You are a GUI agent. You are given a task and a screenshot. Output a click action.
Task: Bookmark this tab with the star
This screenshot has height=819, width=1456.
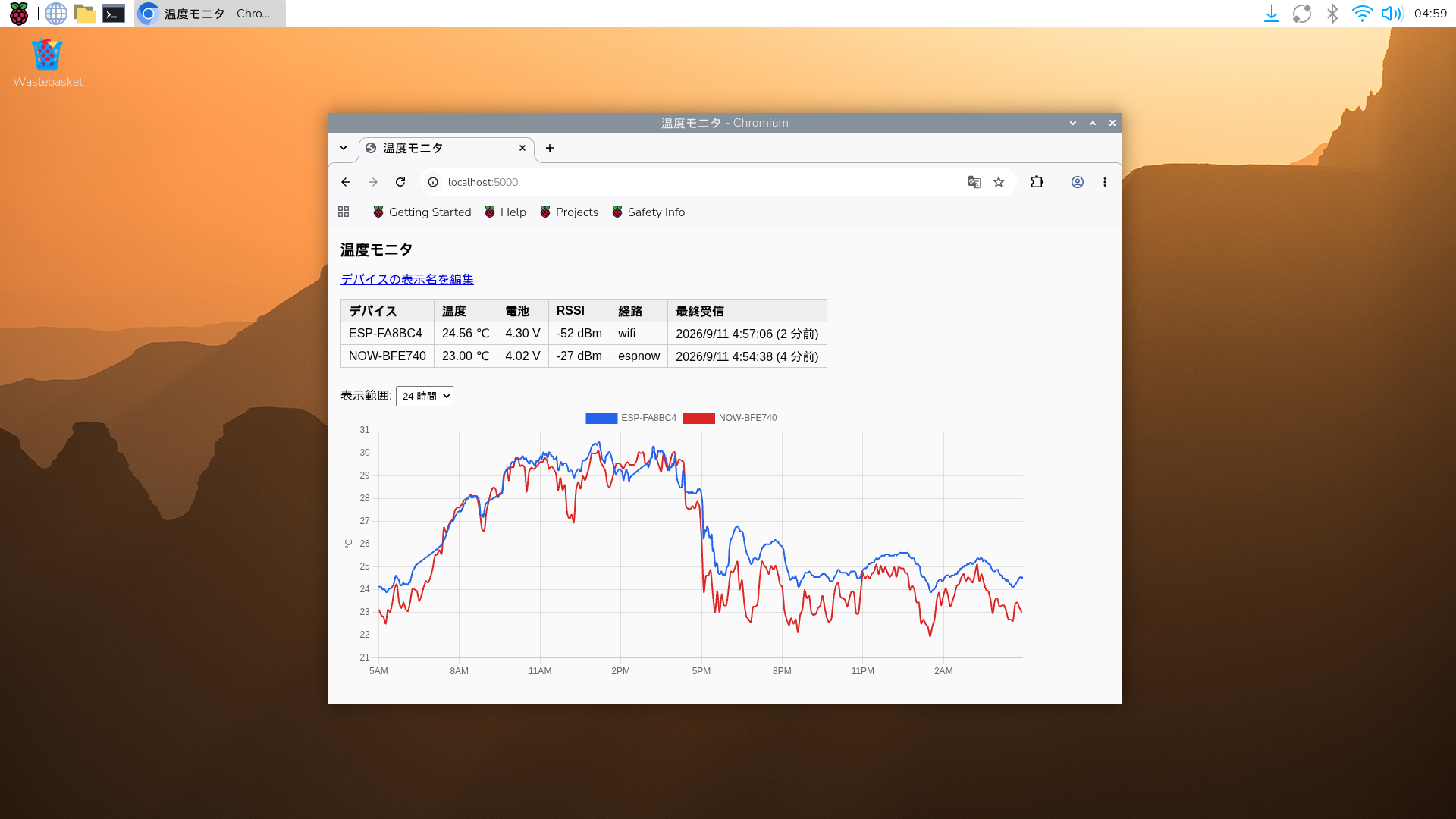999,182
